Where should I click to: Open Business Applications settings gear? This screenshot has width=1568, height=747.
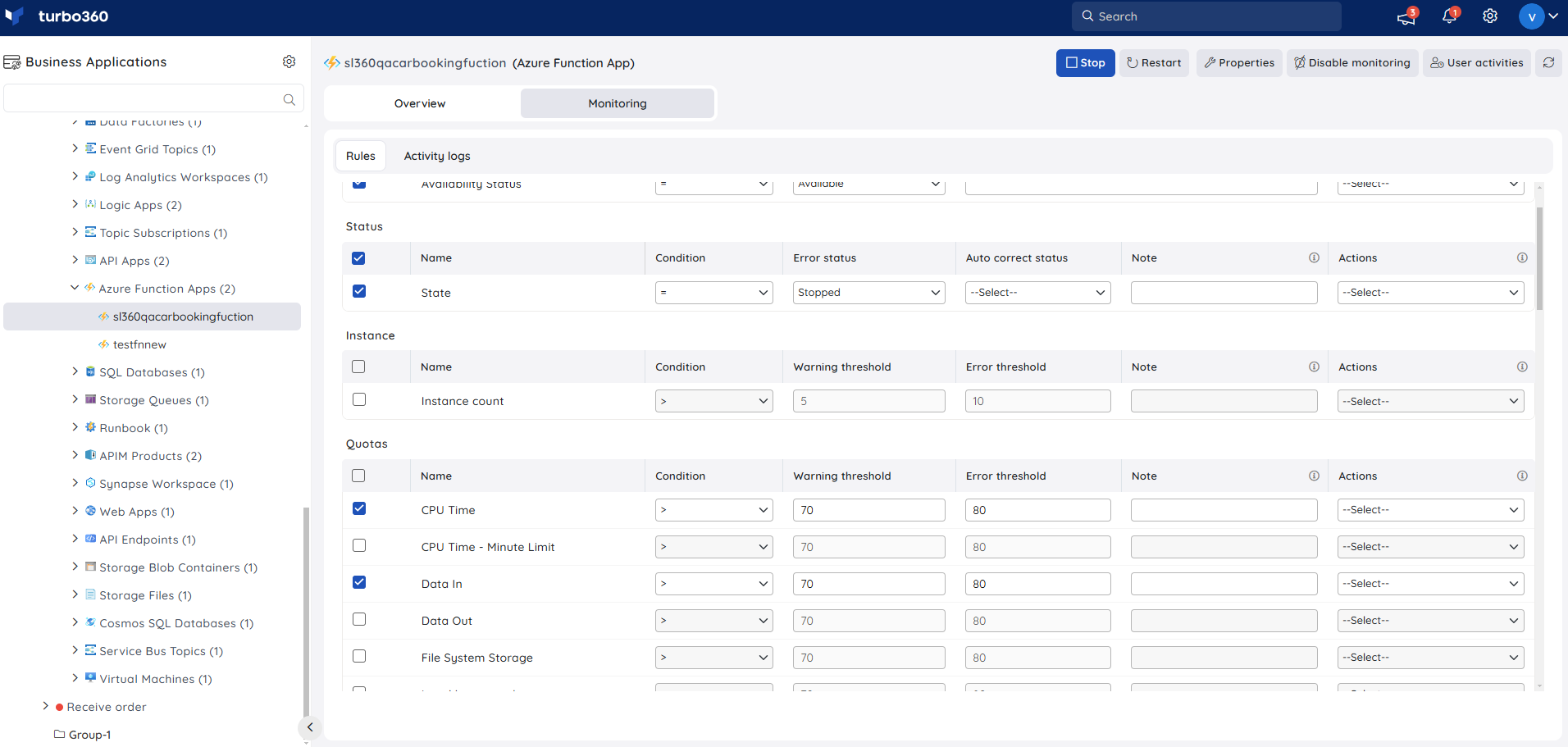click(x=289, y=61)
